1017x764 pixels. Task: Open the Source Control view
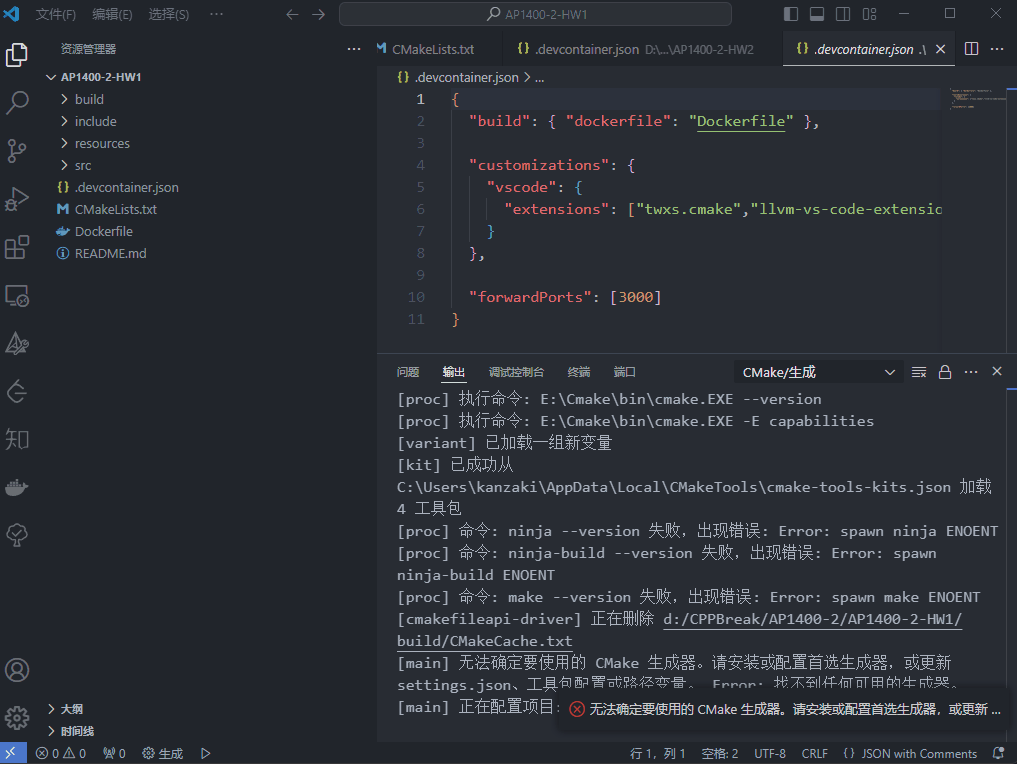[17, 150]
